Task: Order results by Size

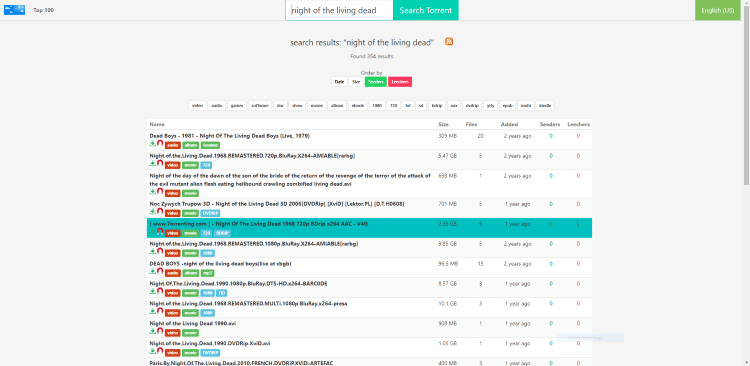Action: (x=356, y=82)
